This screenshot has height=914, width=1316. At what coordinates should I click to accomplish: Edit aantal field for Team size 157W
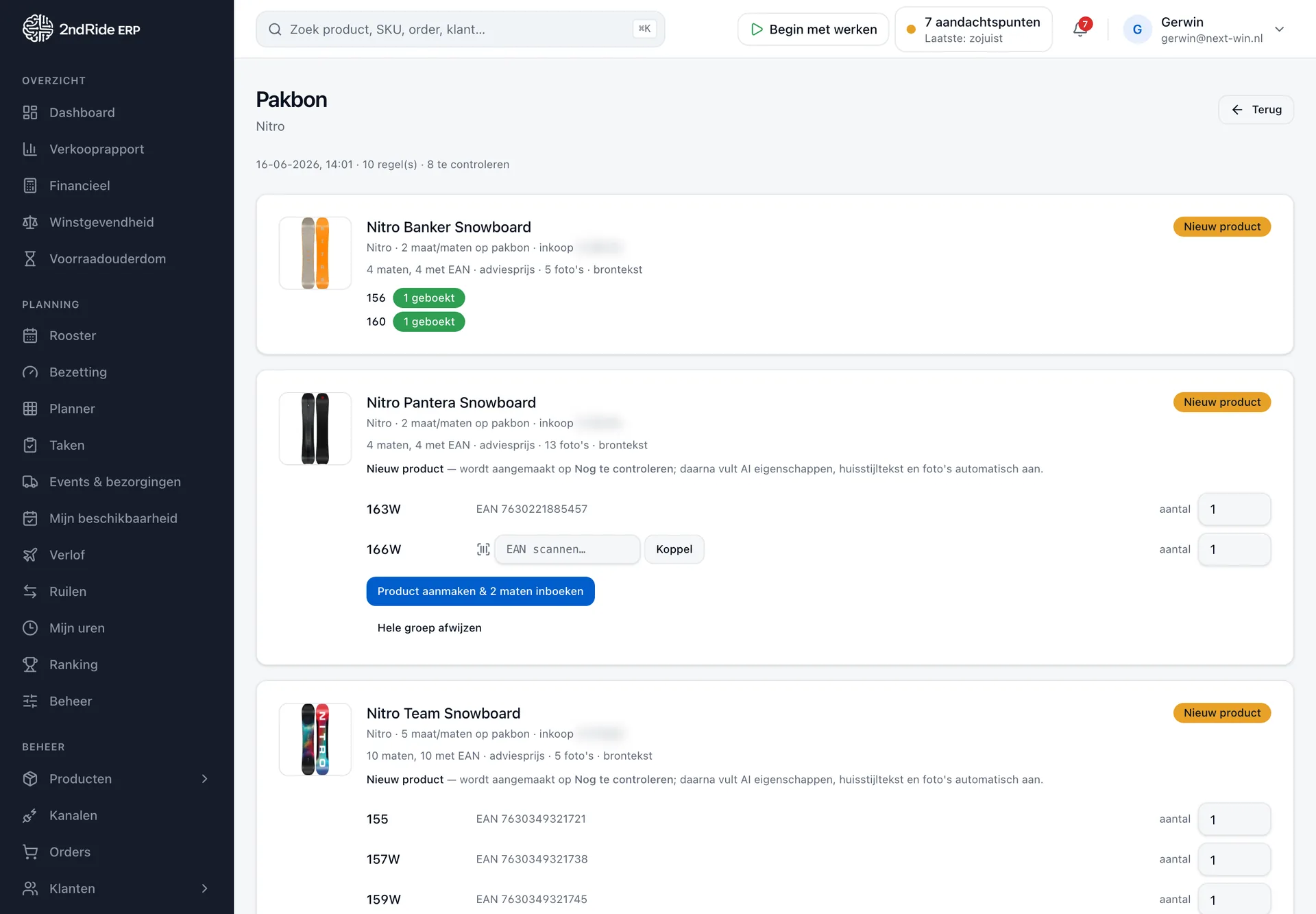click(x=1234, y=860)
